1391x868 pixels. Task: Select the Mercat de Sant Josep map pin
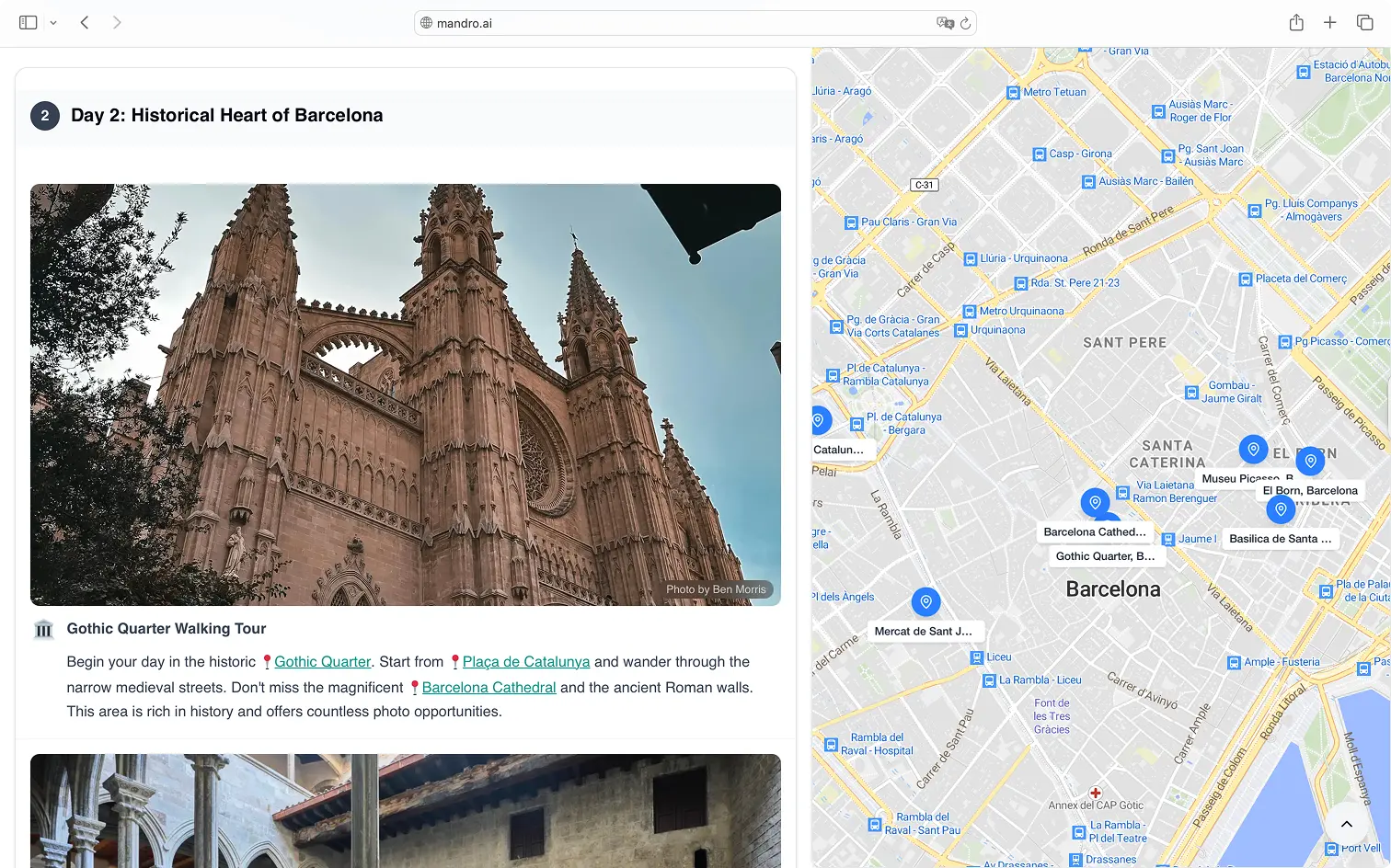925,602
